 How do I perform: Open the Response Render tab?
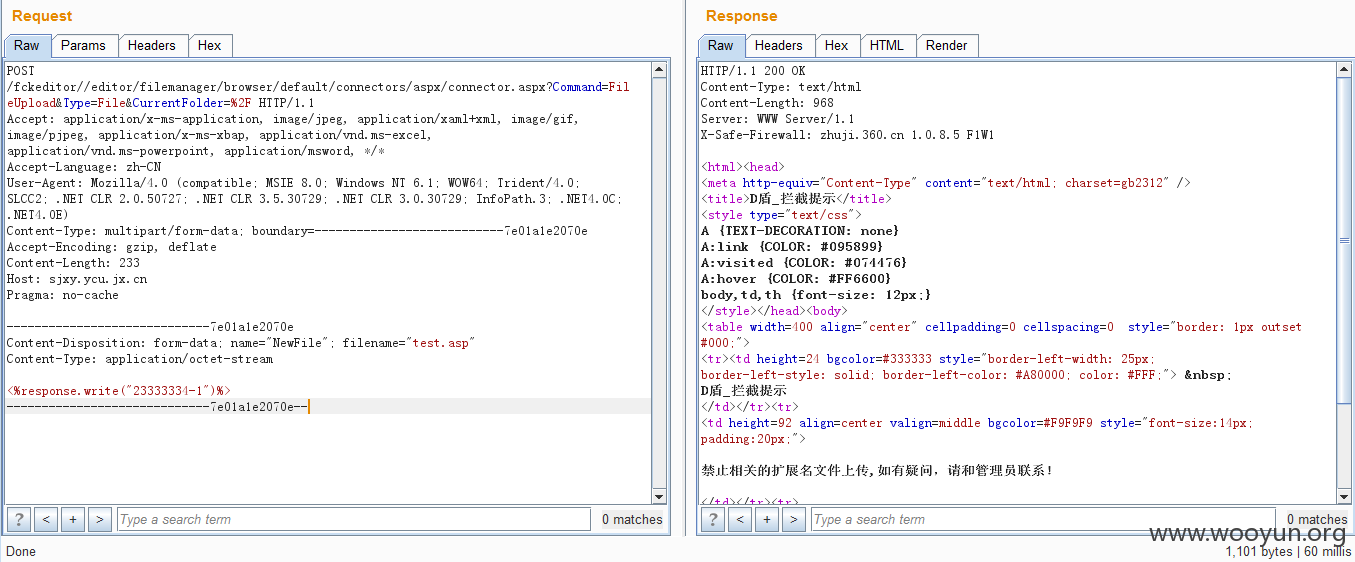pos(947,45)
